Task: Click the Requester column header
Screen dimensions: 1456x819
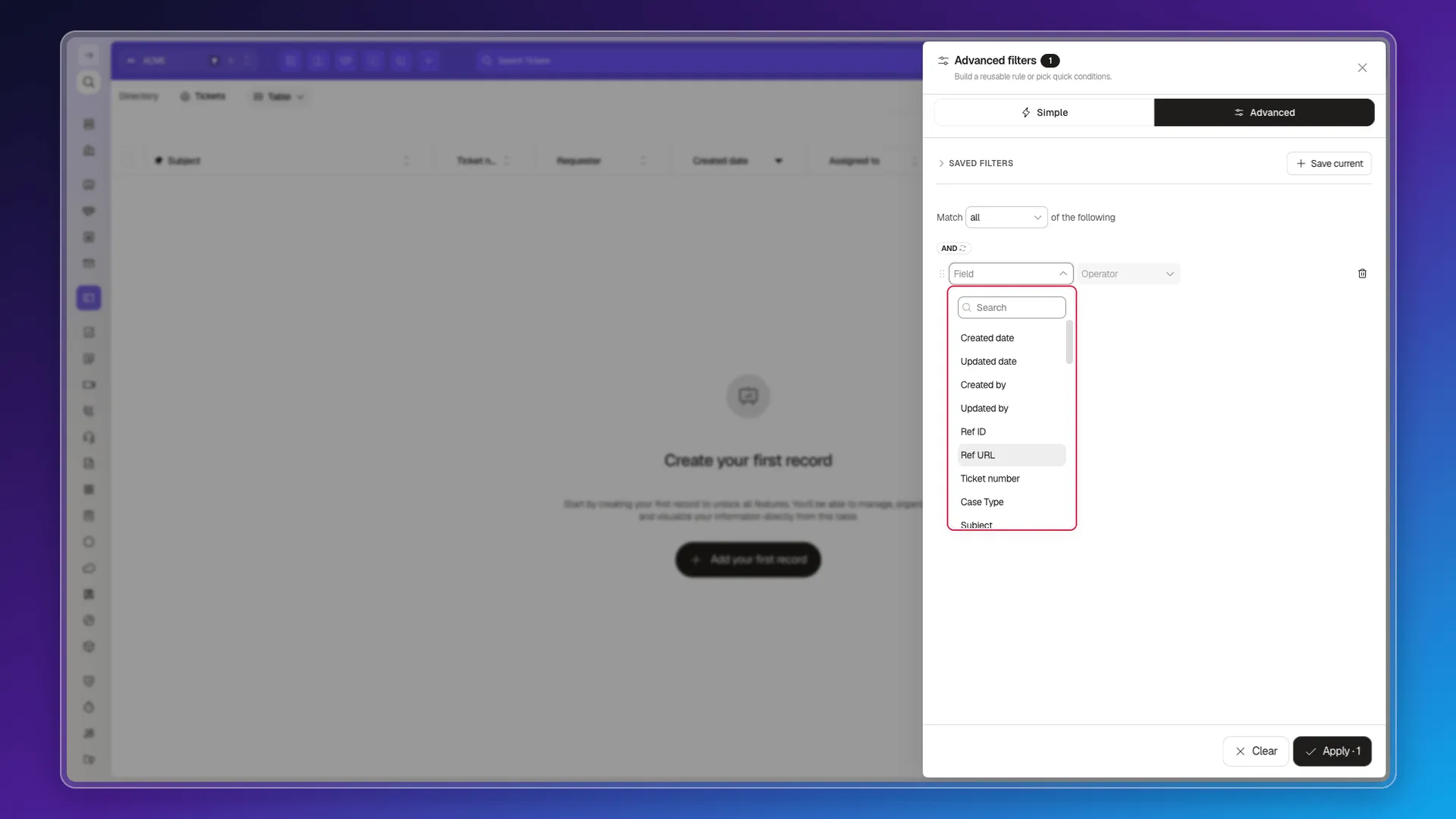Action: pos(579,161)
